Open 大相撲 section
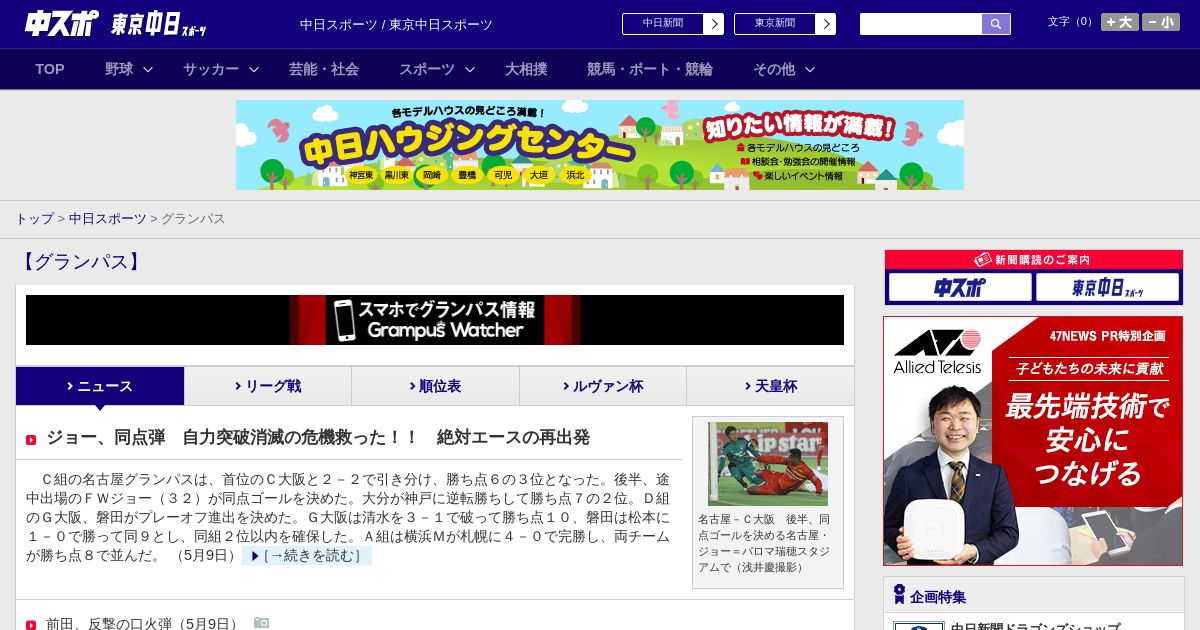Viewport: 1200px width, 630px height. (526, 69)
